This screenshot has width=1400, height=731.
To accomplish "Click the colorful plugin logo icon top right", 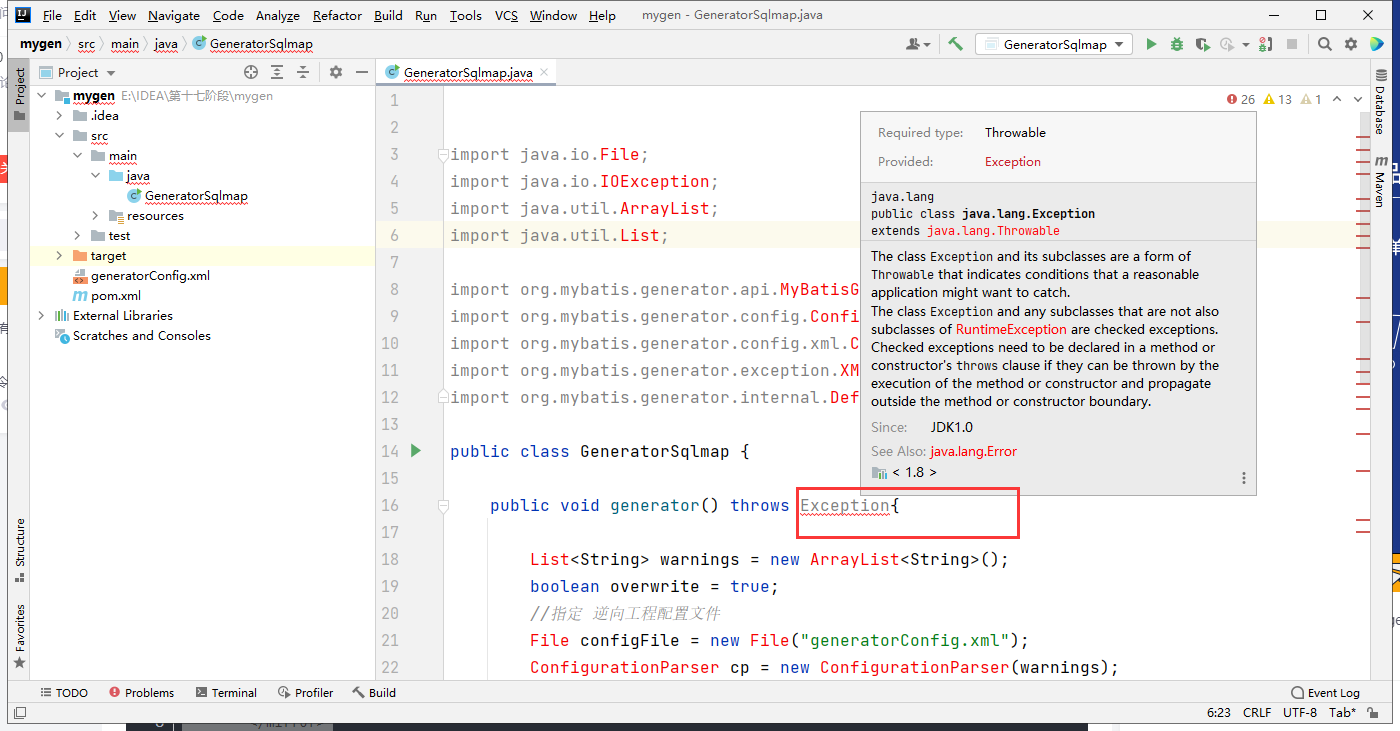I will coord(1377,44).
